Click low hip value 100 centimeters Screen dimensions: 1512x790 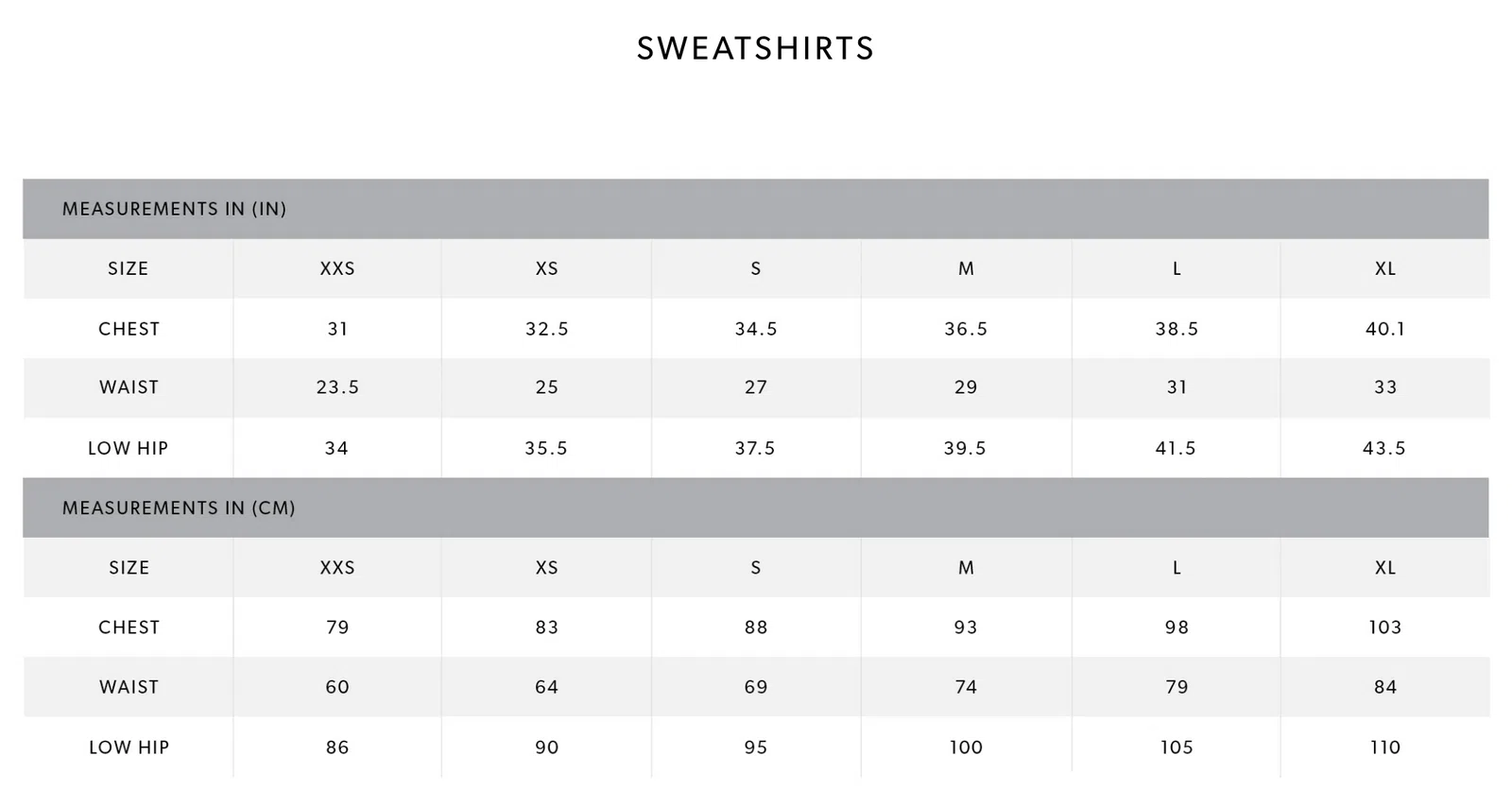coord(966,747)
